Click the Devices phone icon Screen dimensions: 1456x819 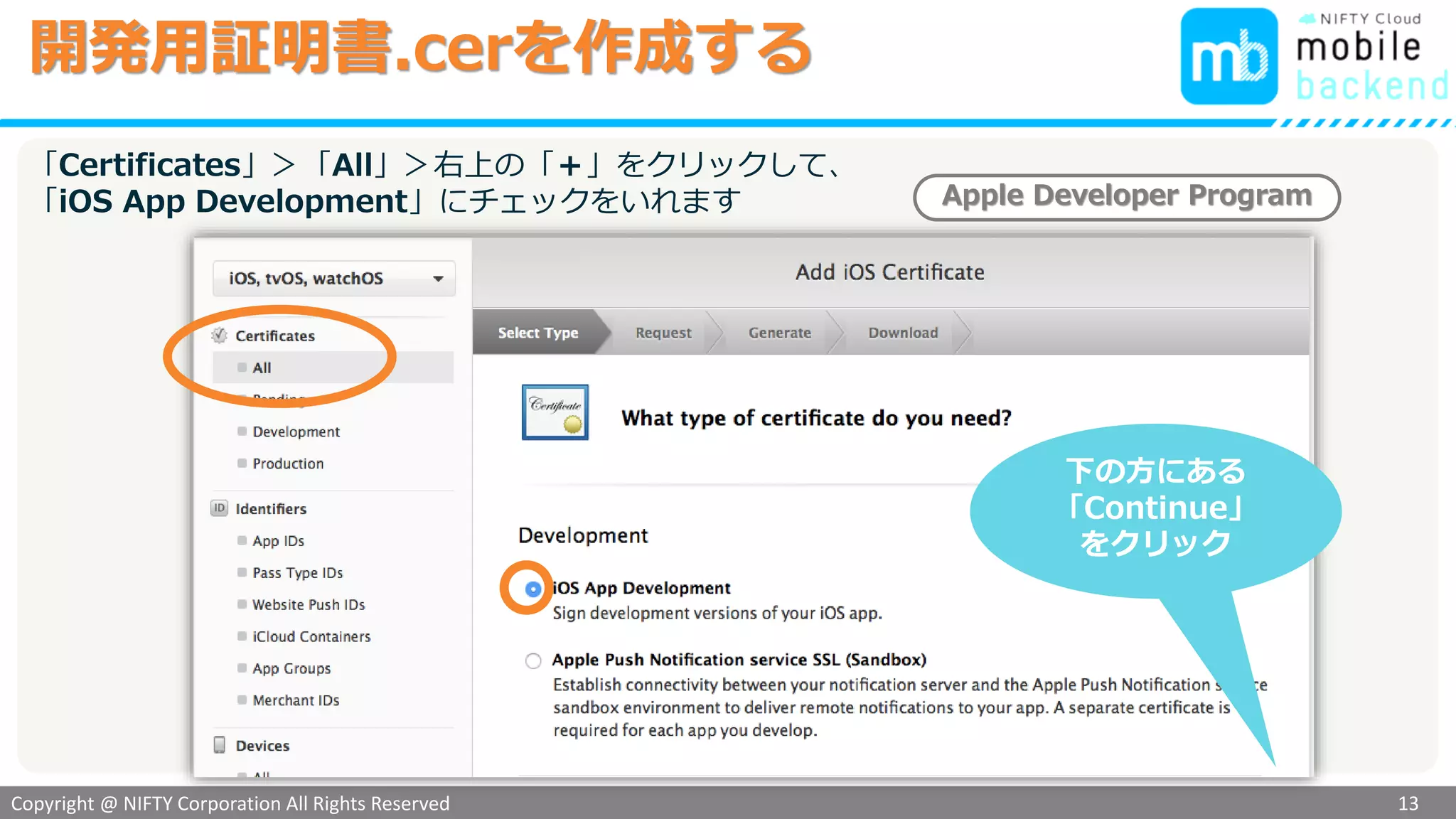(220, 745)
